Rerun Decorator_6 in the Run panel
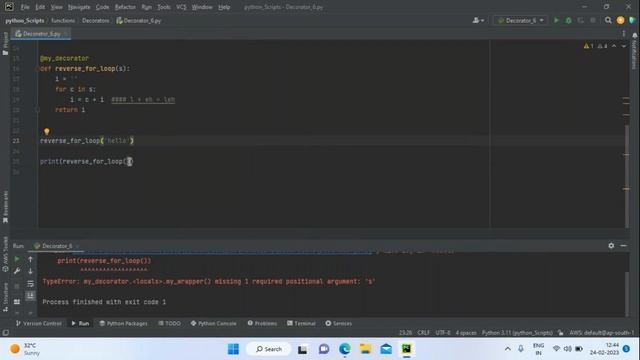 17,259
